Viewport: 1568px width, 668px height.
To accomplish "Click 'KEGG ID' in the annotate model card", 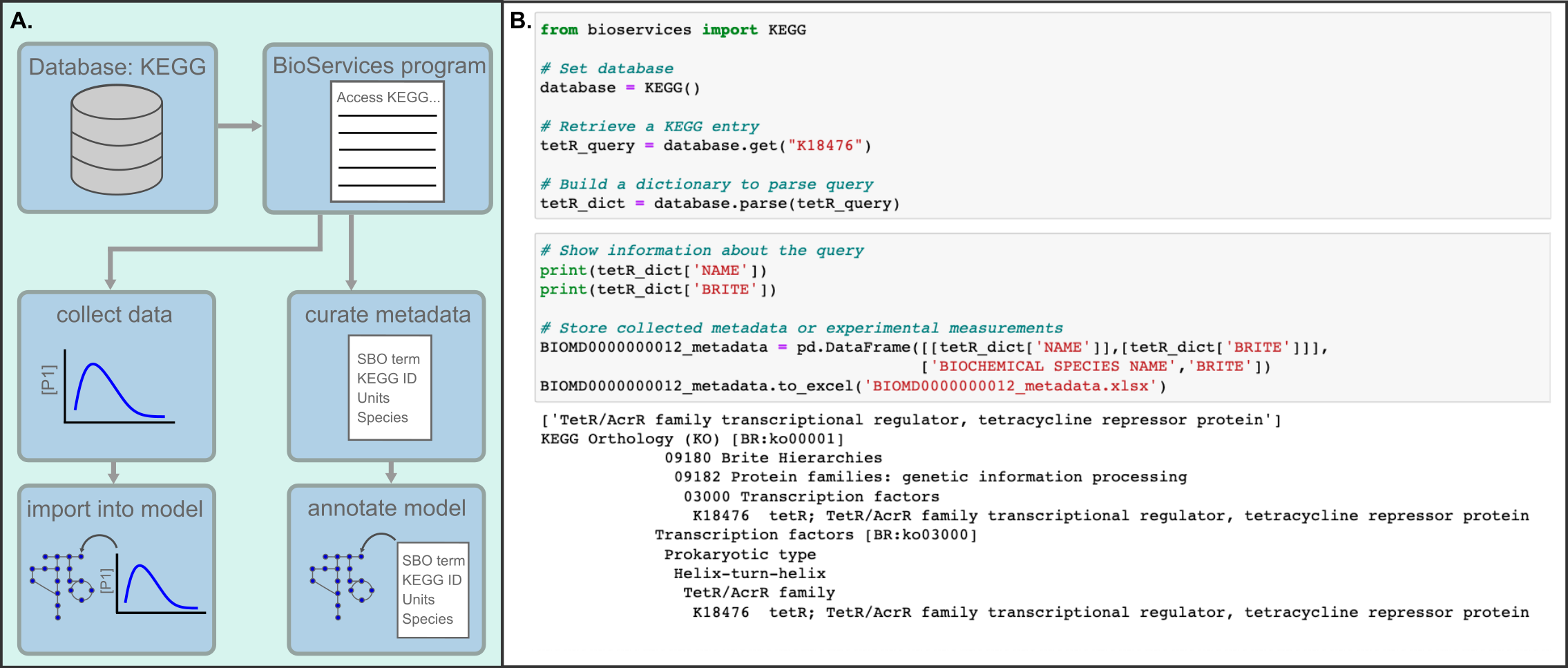I will [432, 580].
